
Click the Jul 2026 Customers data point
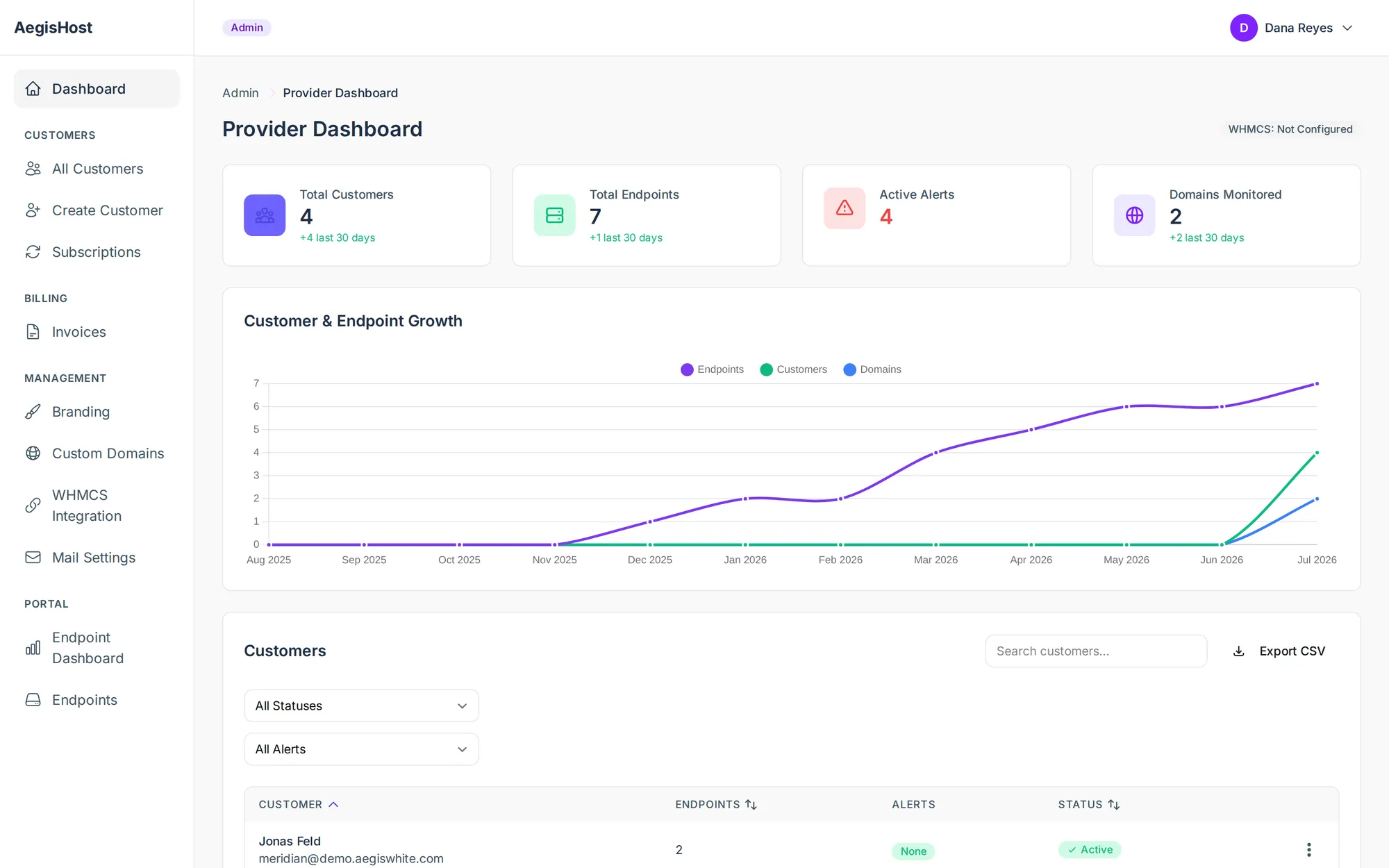pos(1317,453)
